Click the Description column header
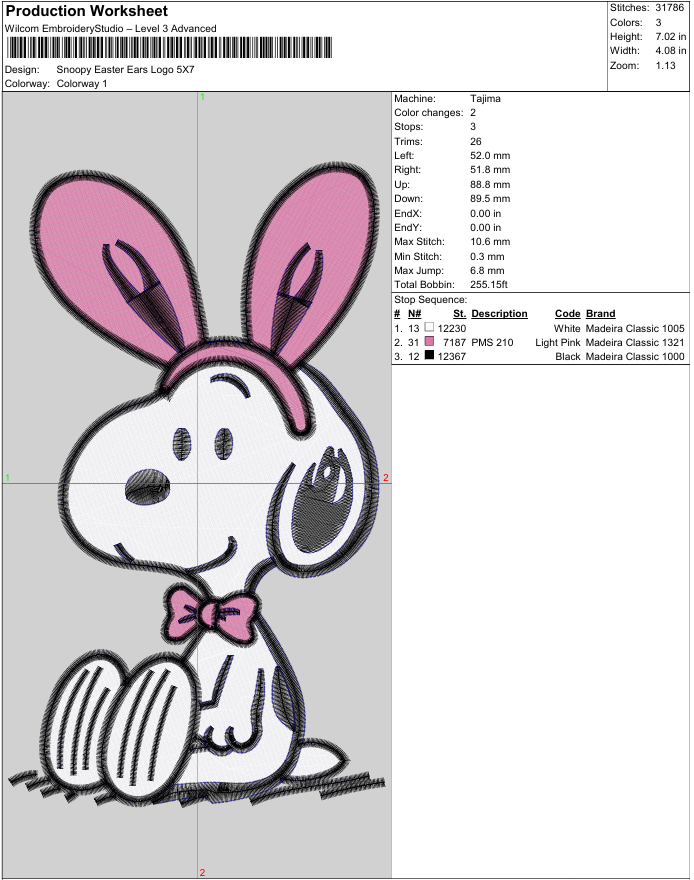 (499, 314)
